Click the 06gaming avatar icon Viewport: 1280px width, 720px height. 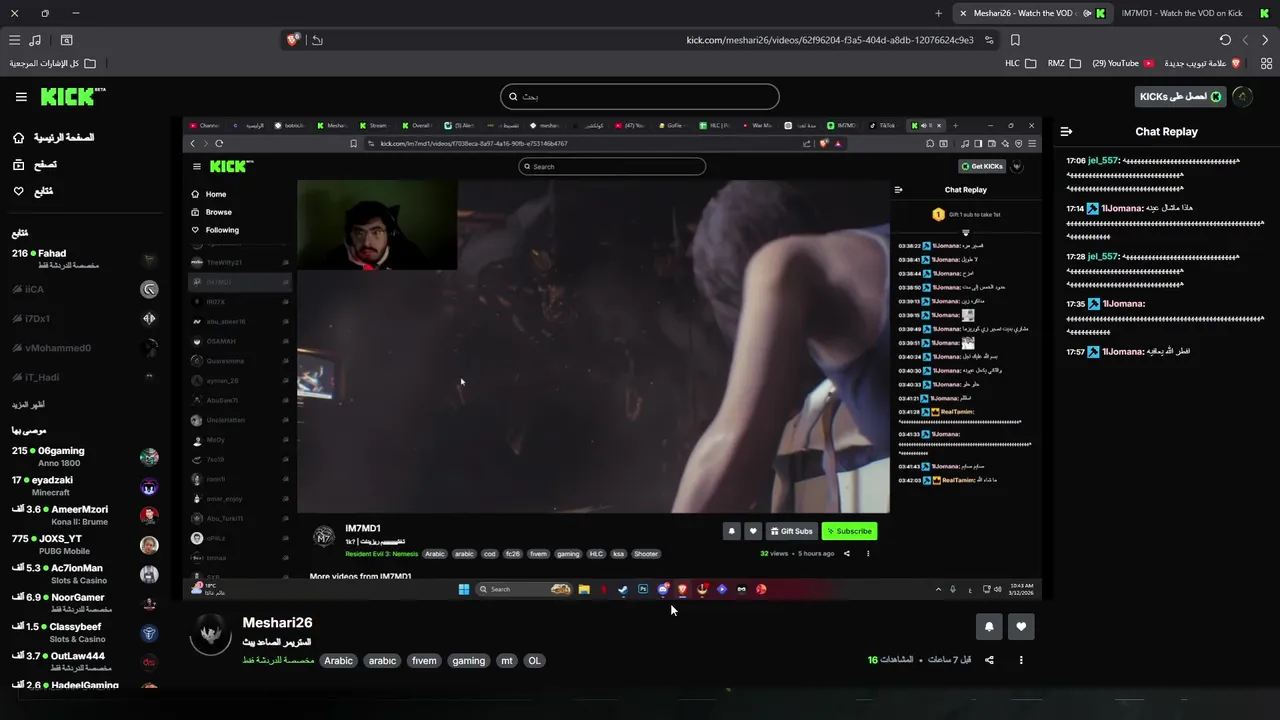[x=149, y=457]
